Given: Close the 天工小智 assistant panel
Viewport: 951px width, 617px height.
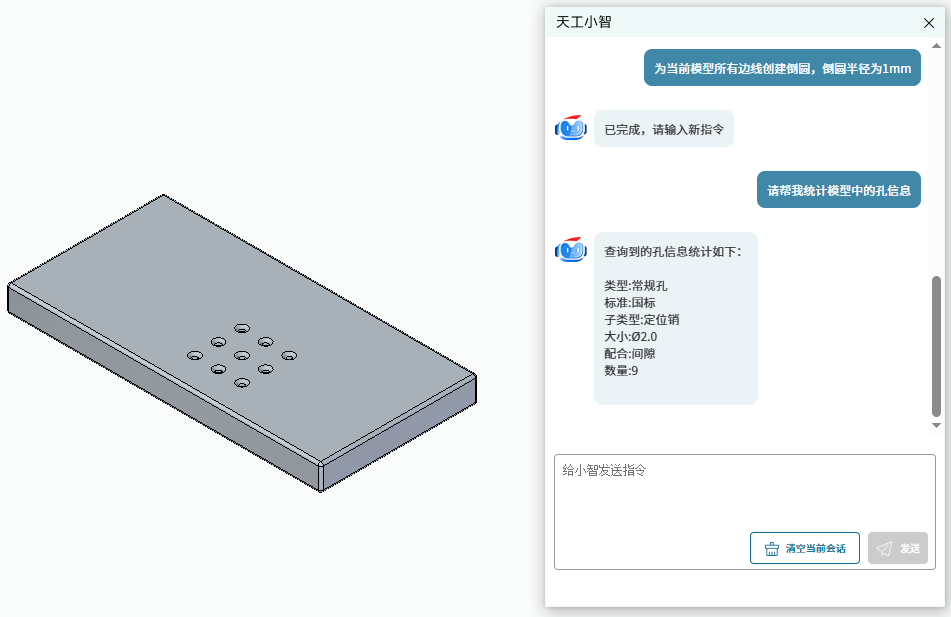Looking at the screenshot, I should 929,23.
